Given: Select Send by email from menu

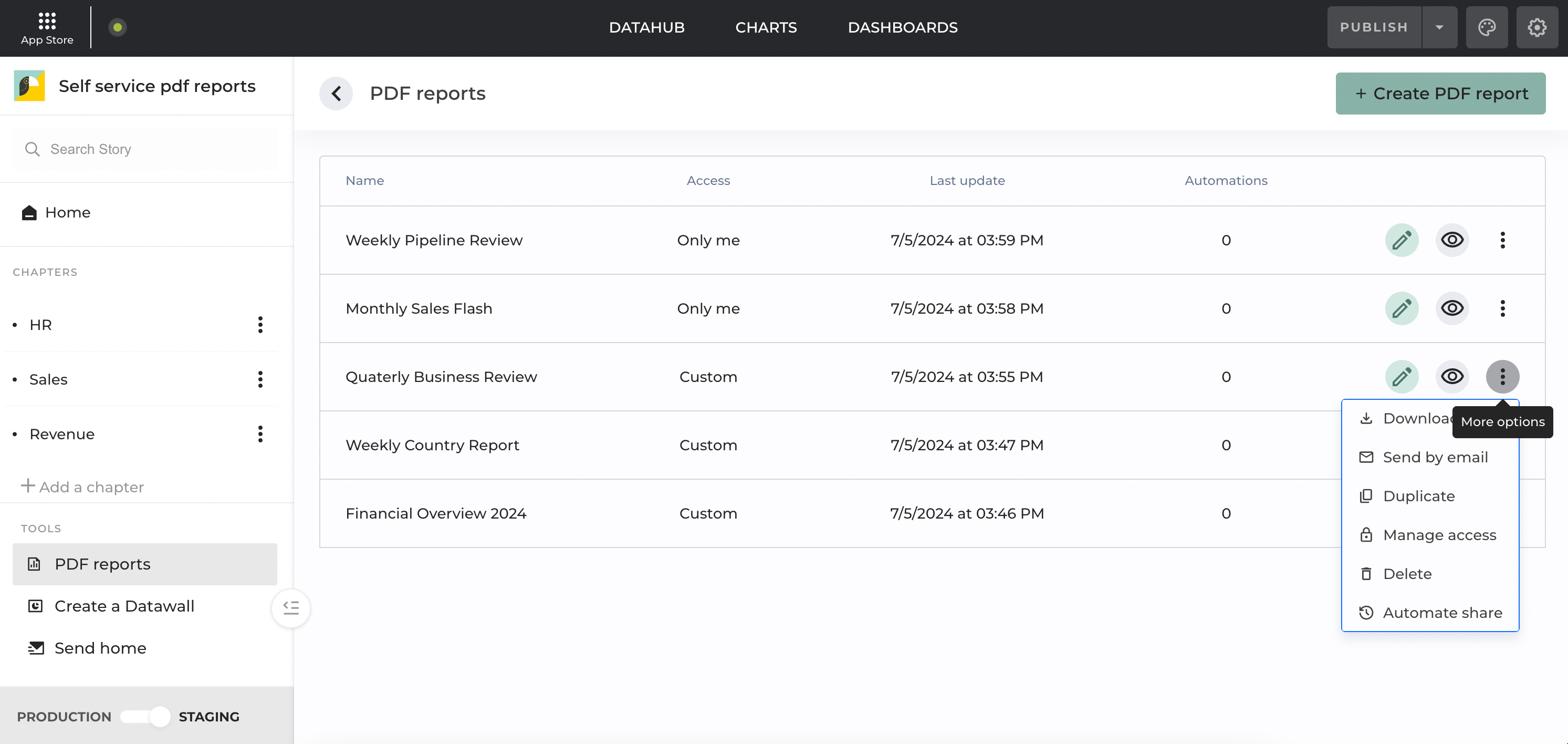Looking at the screenshot, I should pyautogui.click(x=1435, y=457).
